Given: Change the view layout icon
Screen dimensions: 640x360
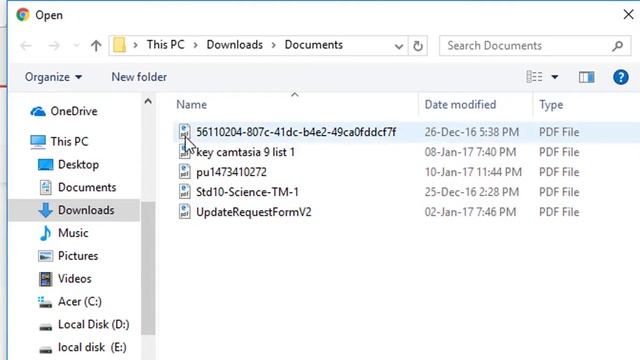Looking at the screenshot, I should (534, 77).
